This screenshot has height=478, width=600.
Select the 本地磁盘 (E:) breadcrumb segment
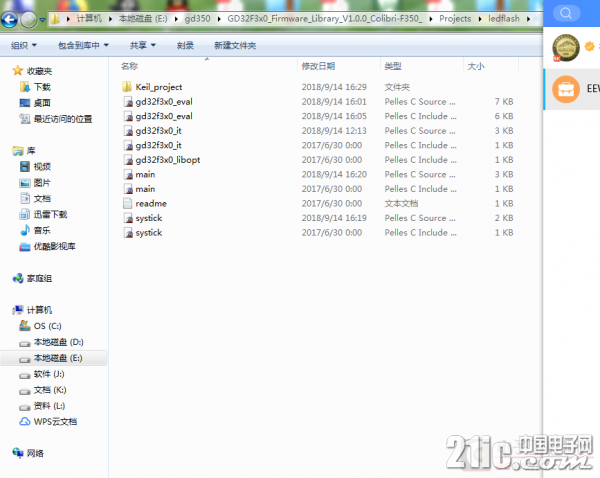pos(143,19)
